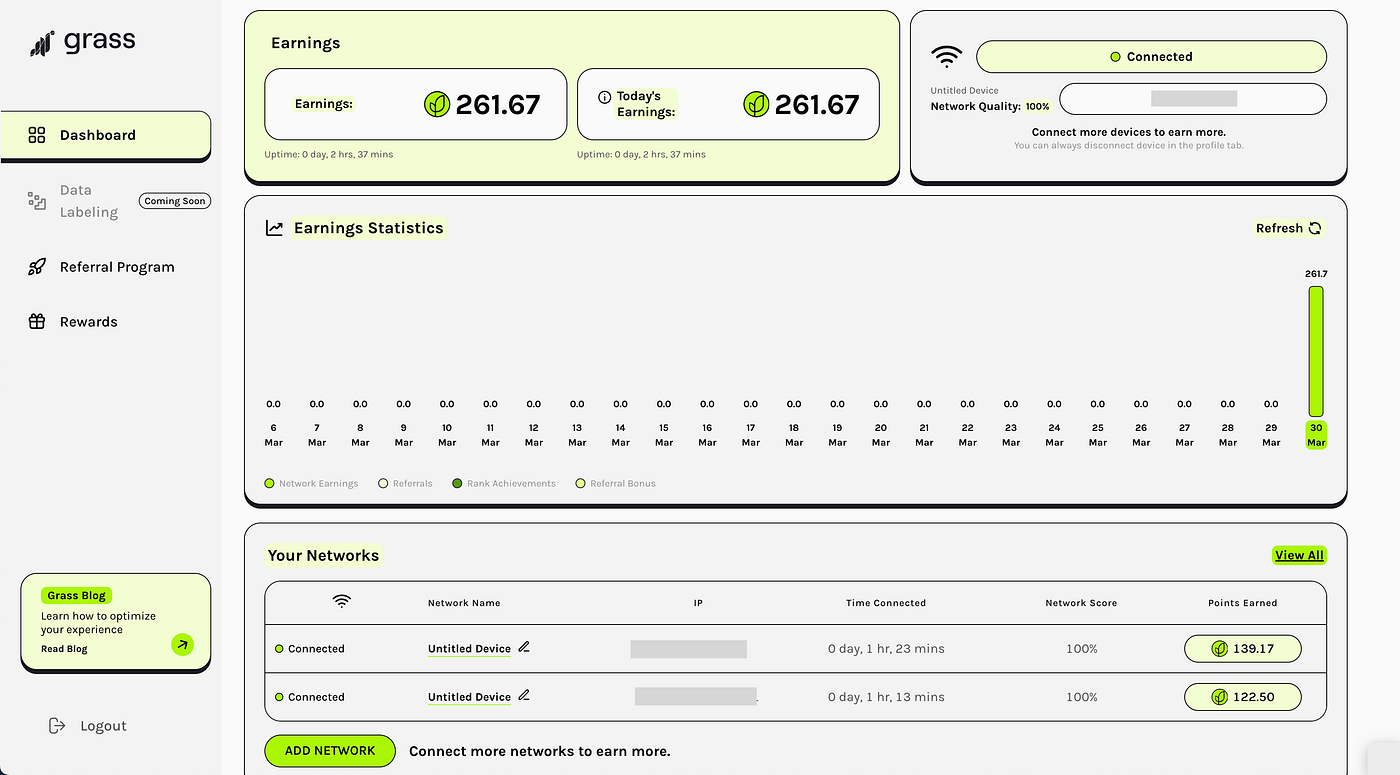The height and width of the screenshot is (775, 1400).
Task: Click the Network Score column header
Action: [x=1081, y=603]
